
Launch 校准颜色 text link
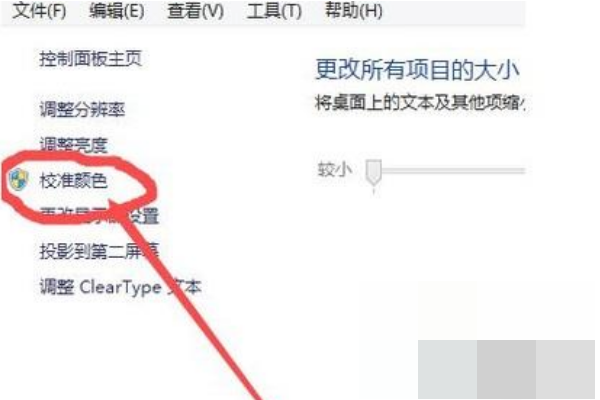click(x=74, y=180)
